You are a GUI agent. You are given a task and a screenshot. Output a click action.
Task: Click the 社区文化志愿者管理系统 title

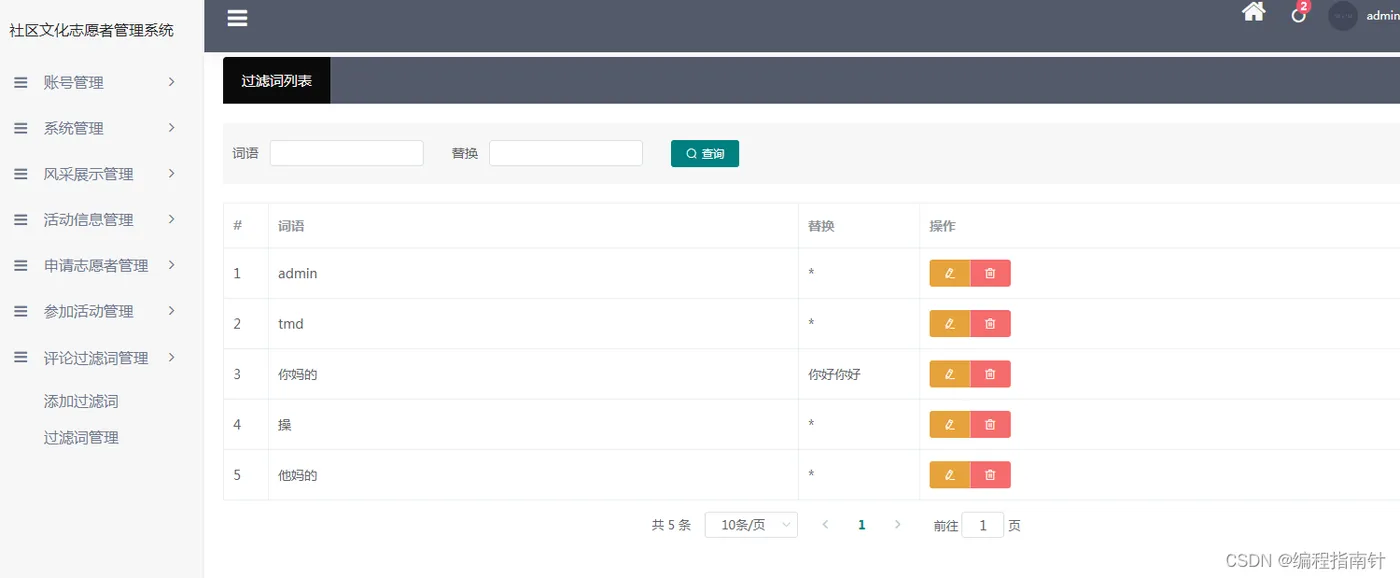(92, 30)
